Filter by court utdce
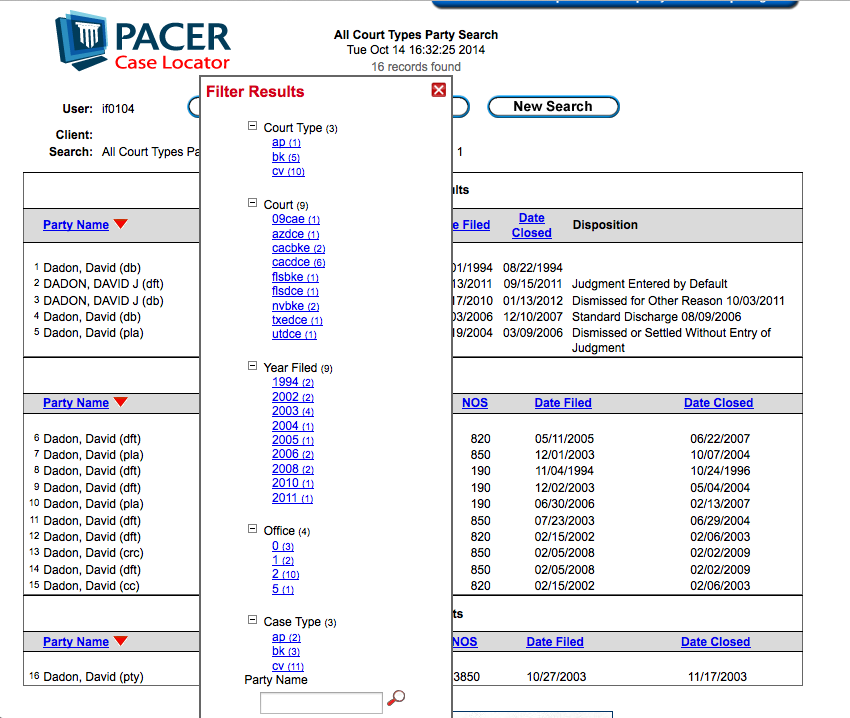 point(294,334)
